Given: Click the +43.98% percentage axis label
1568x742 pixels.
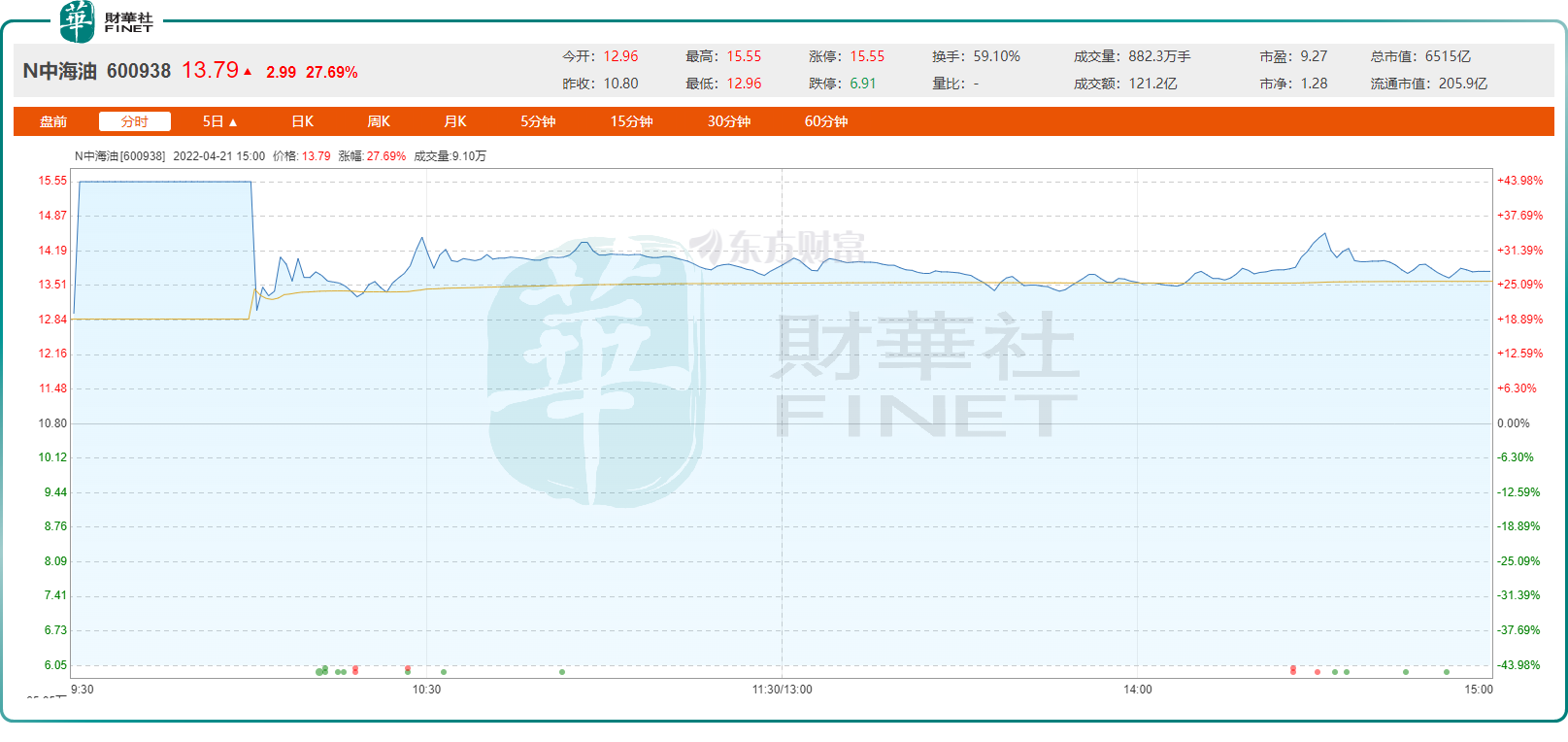Looking at the screenshot, I should 1519,181.
